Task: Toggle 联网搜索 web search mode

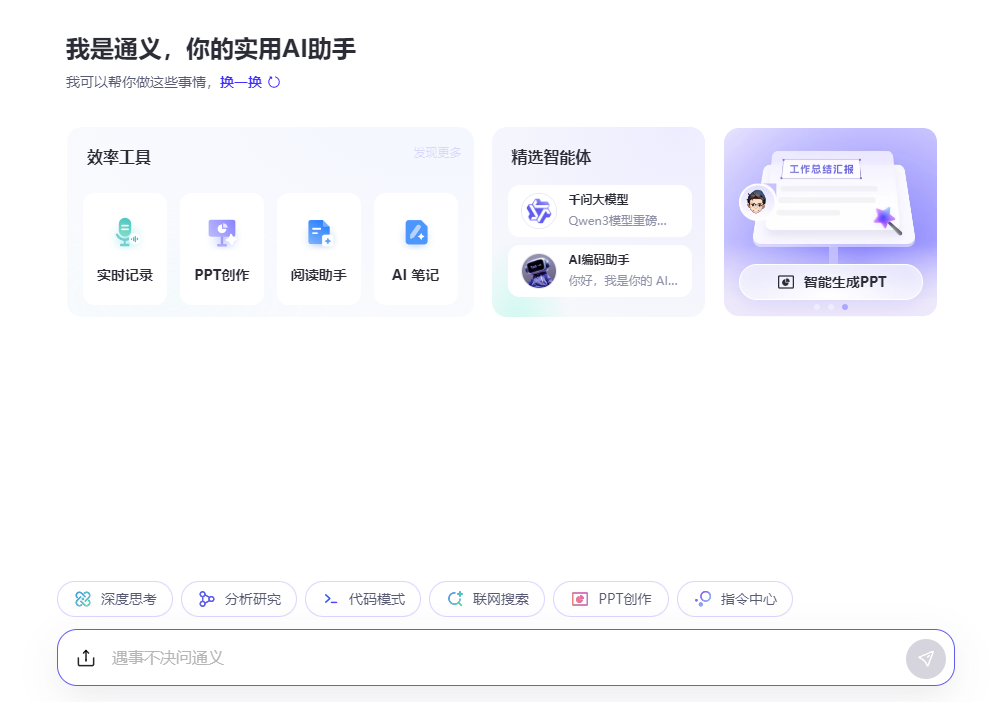Action: pyautogui.click(x=487, y=599)
